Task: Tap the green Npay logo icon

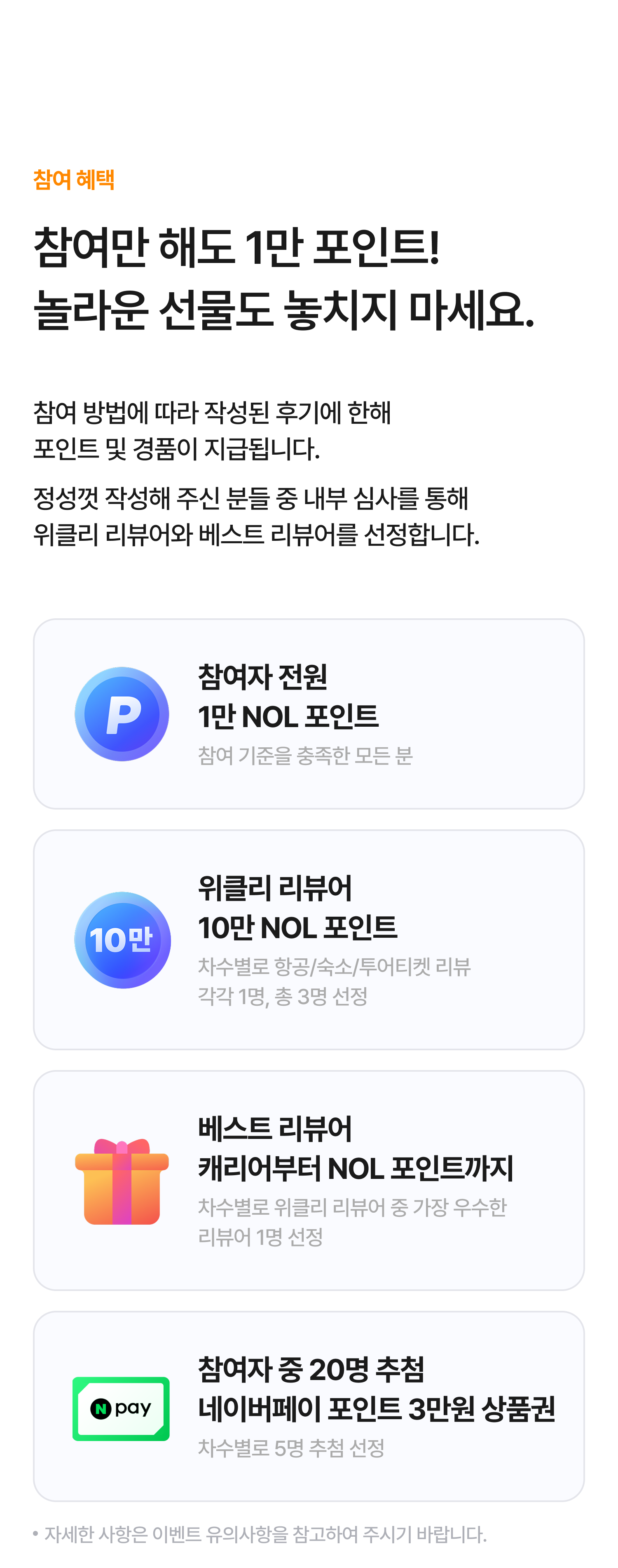Action: pos(121,1408)
